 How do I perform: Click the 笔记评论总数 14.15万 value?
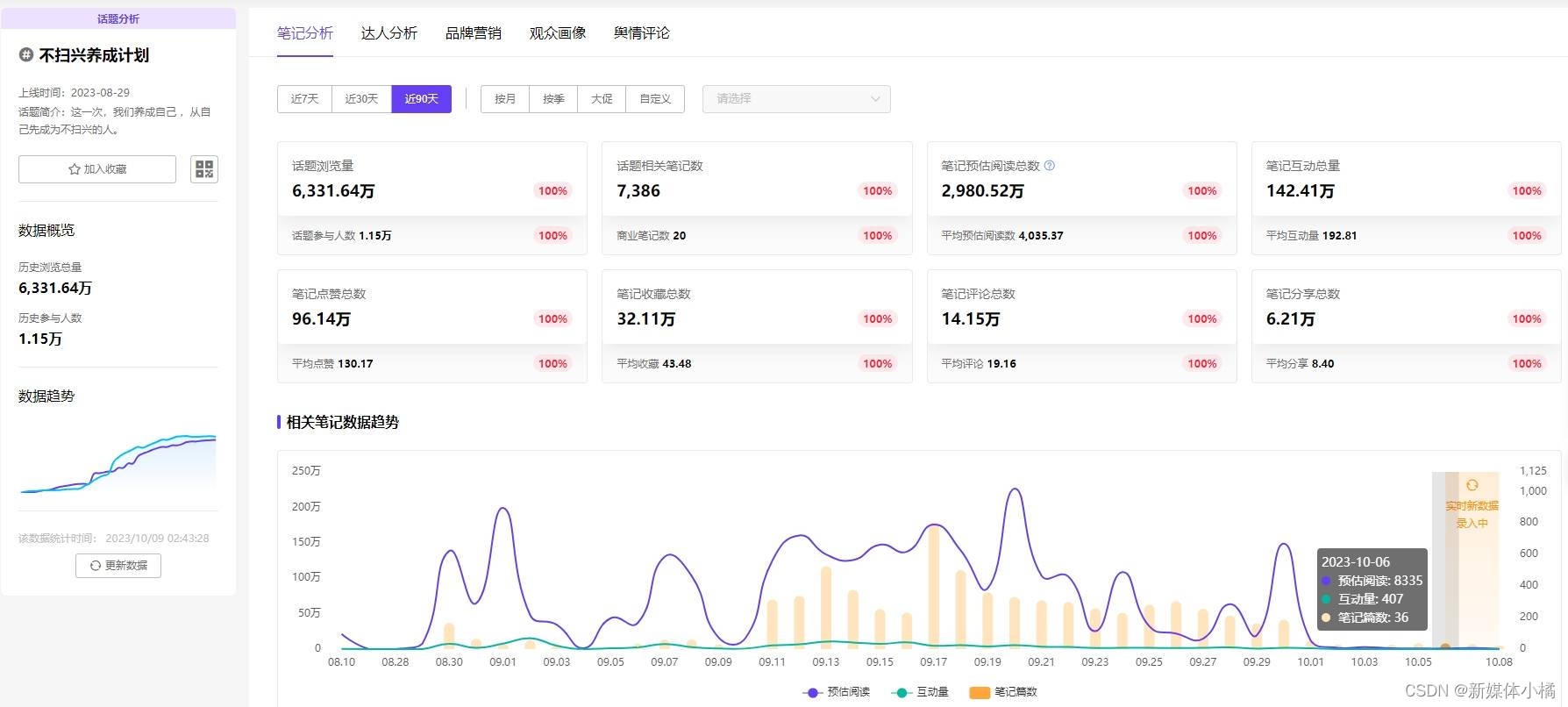971,319
